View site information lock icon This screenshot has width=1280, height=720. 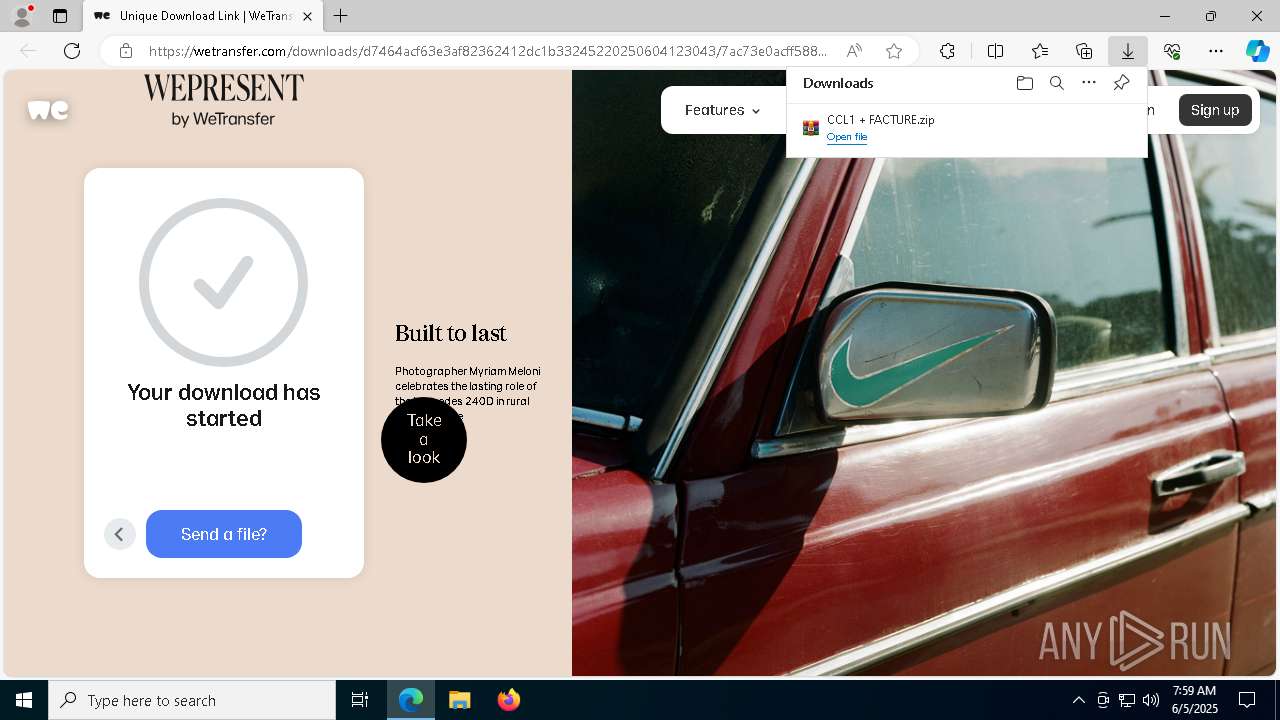(126, 51)
